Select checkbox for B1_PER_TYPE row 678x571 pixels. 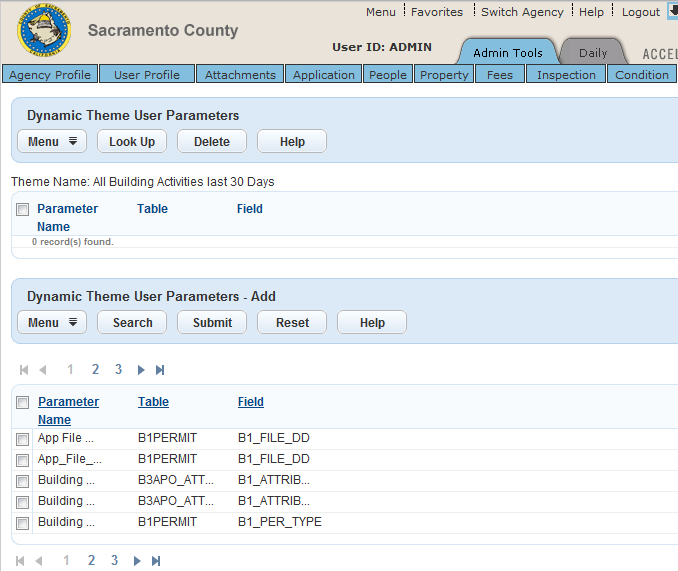(x=22, y=522)
